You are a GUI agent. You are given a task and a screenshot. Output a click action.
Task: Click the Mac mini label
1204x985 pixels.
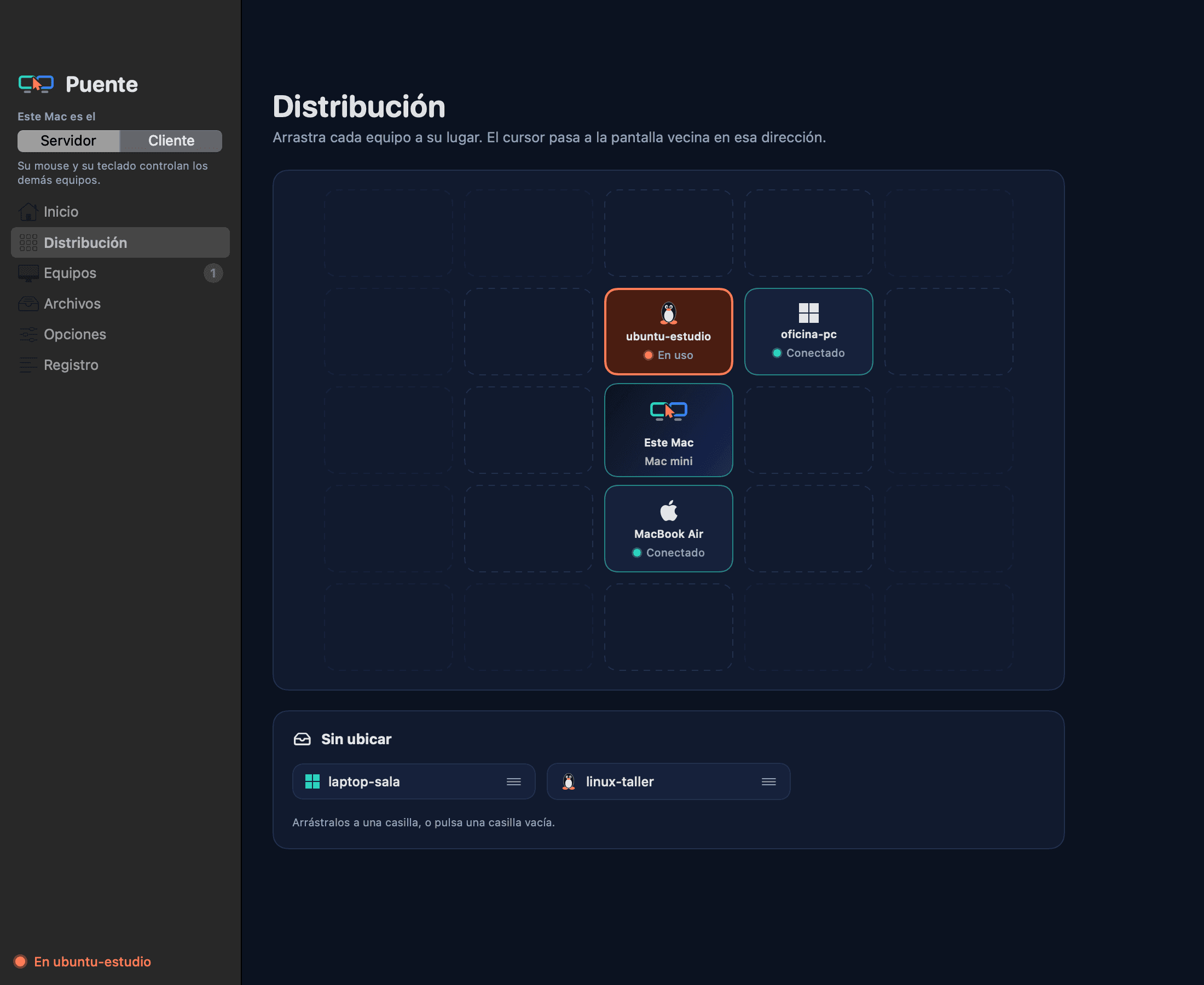pyautogui.click(x=668, y=461)
